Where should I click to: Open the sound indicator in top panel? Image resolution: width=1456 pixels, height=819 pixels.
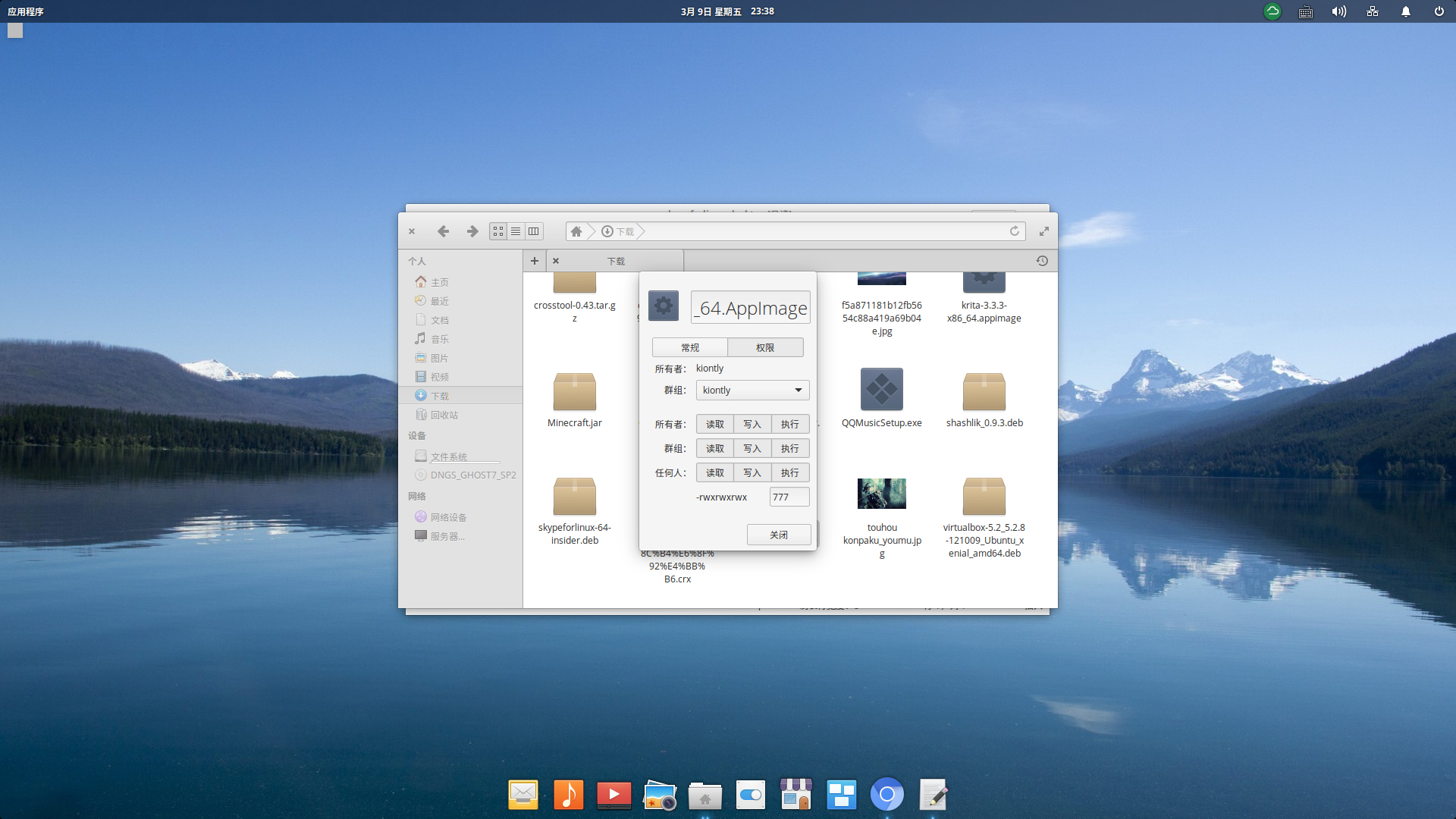pyautogui.click(x=1338, y=11)
